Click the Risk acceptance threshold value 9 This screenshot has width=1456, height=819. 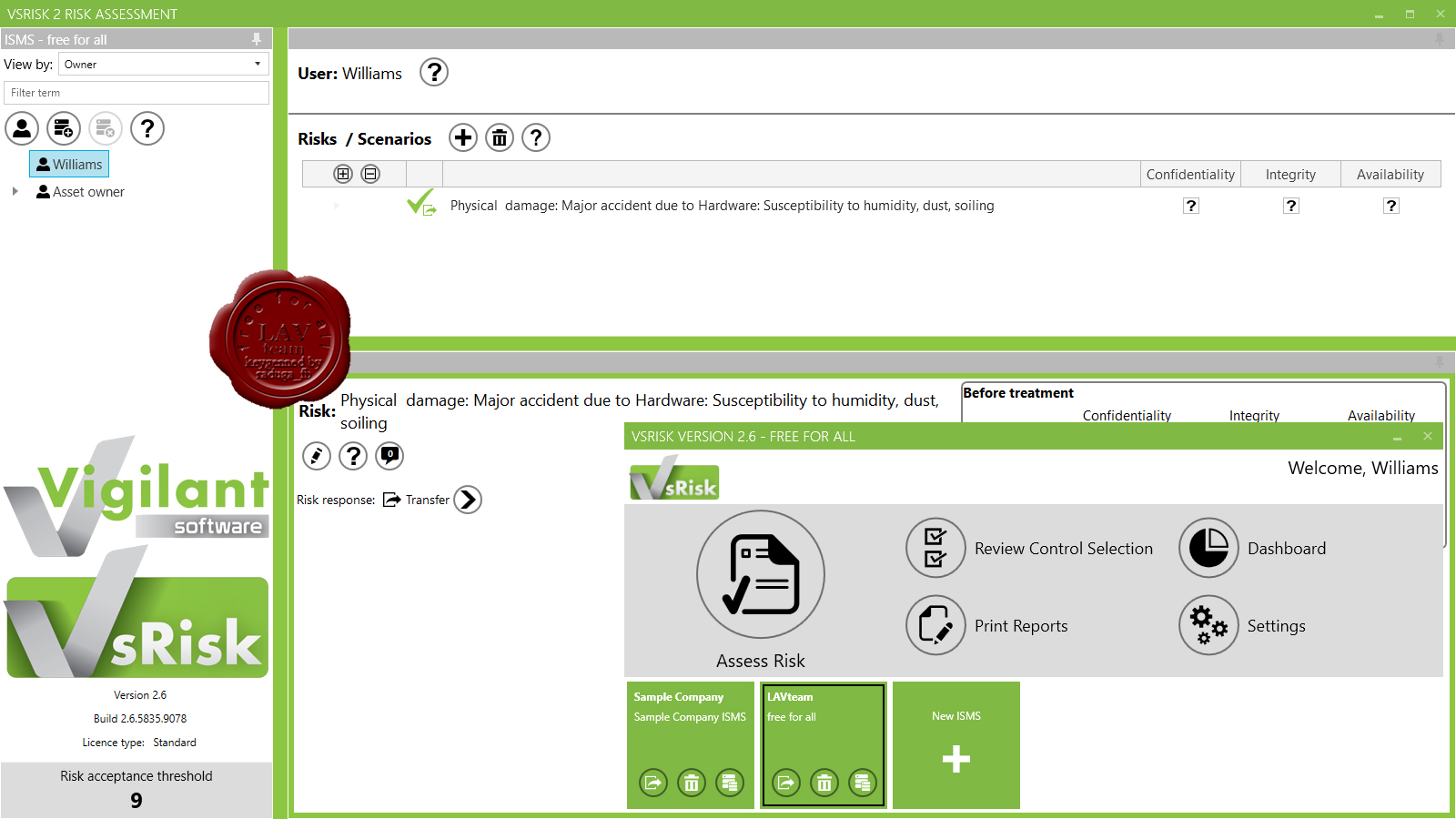coord(136,801)
